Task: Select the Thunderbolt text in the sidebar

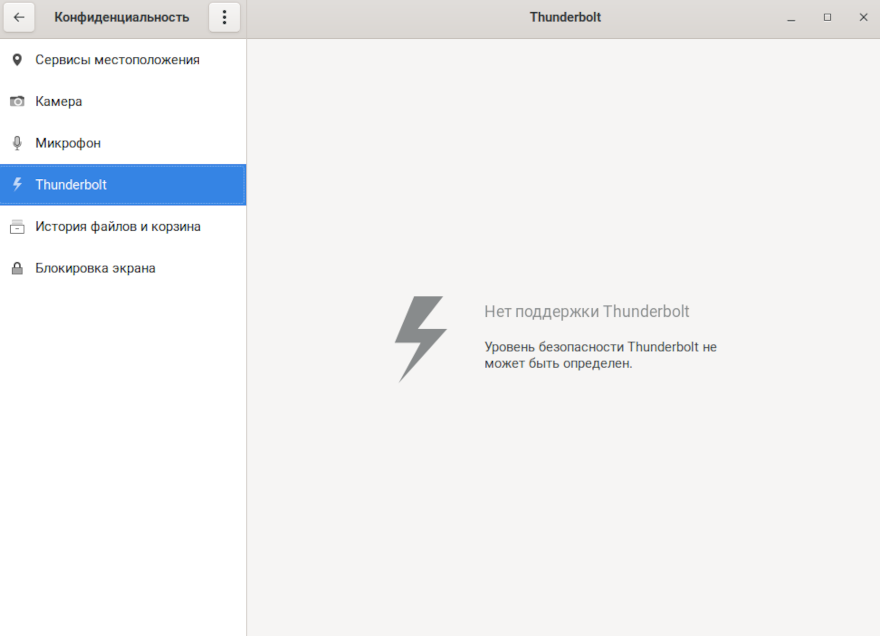Action: pyautogui.click(x=71, y=185)
